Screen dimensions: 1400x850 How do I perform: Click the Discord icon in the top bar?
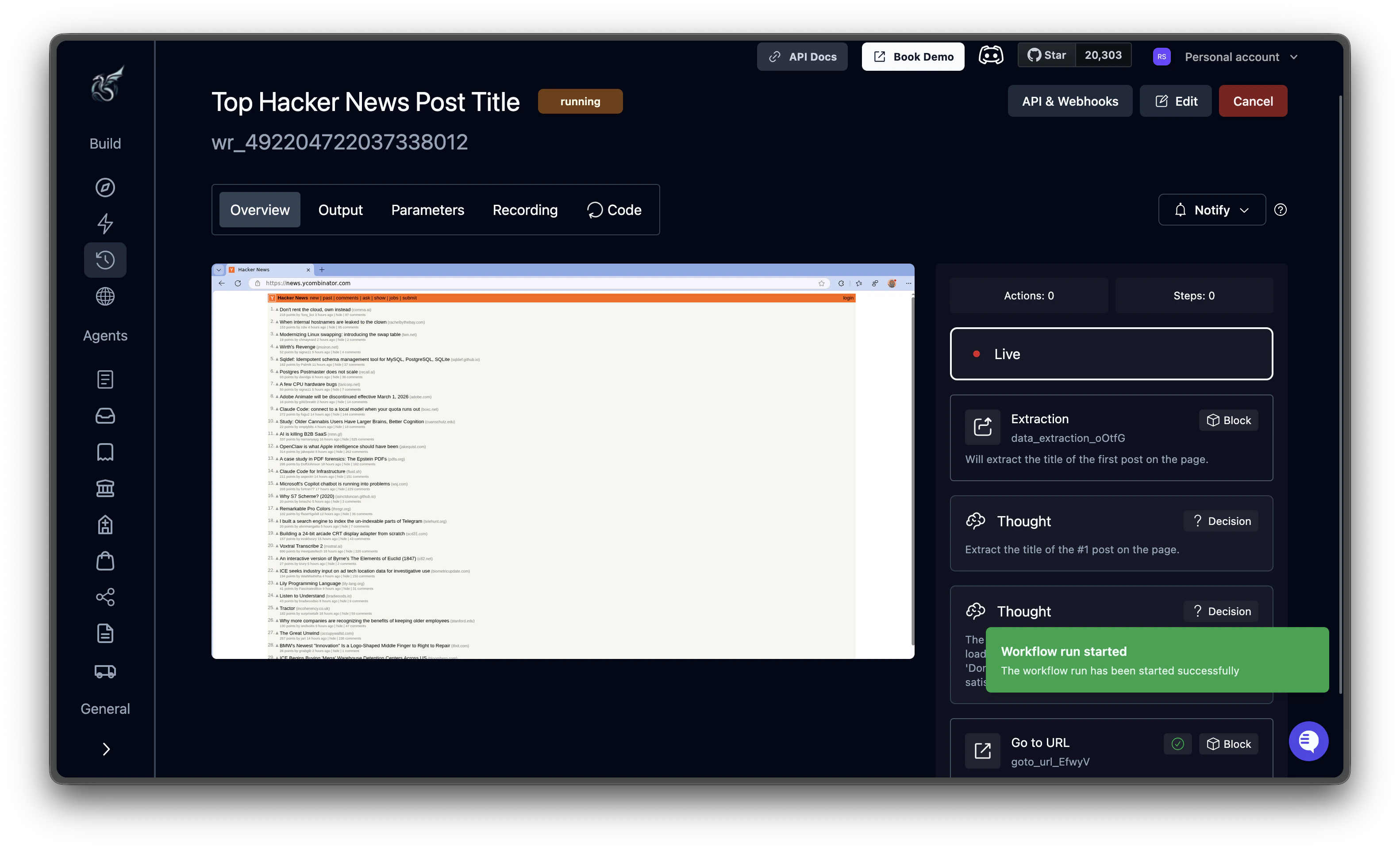point(992,55)
